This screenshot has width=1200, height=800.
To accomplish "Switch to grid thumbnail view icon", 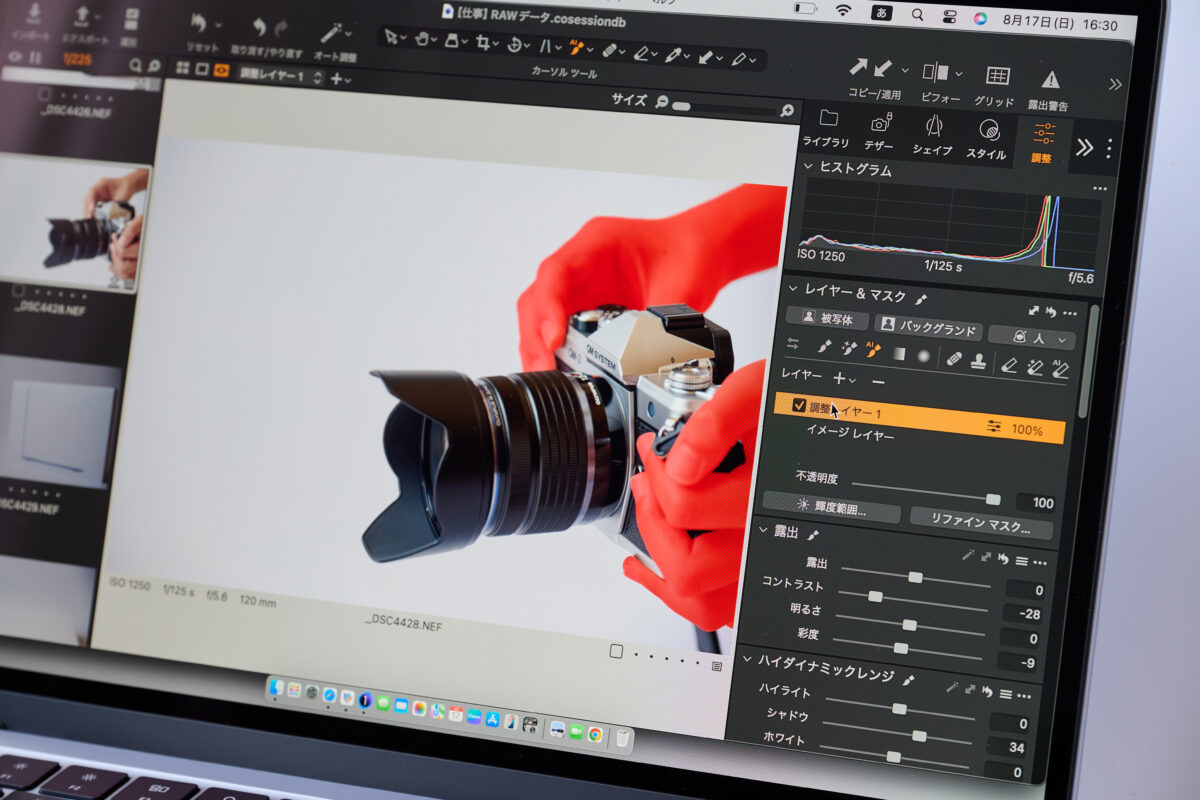I will pos(182,68).
